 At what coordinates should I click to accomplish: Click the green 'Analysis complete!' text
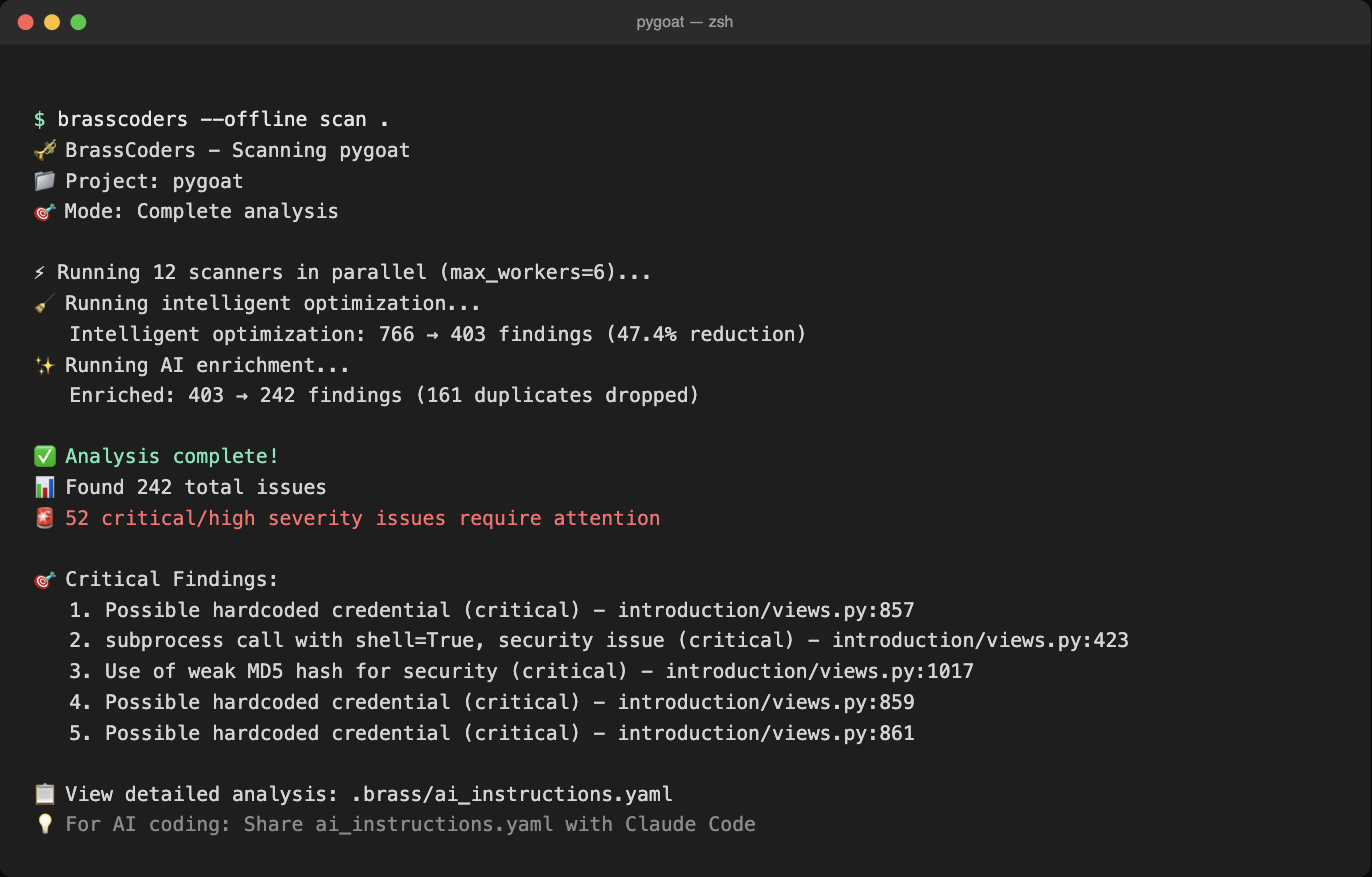(172, 457)
